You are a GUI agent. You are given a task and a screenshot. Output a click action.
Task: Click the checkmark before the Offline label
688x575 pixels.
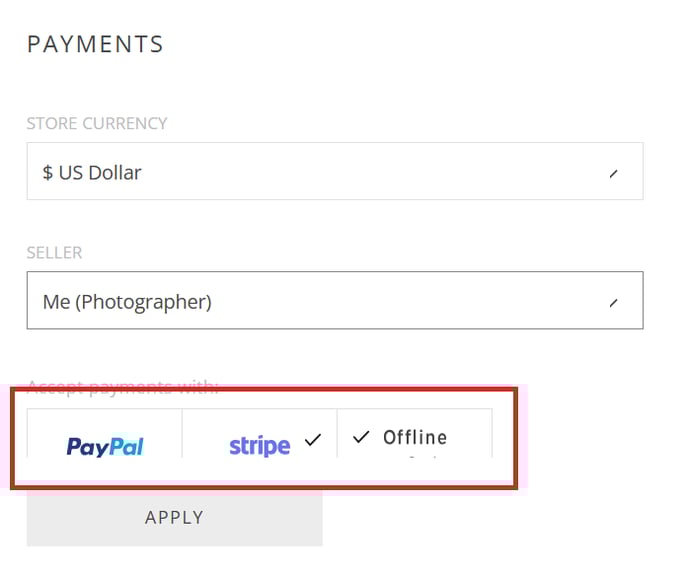pyautogui.click(x=361, y=437)
